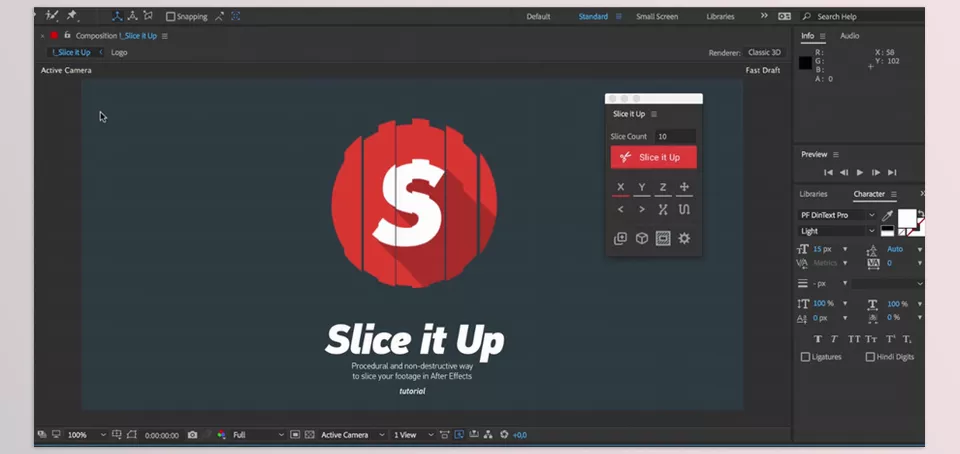960x454 pixels.
Task: Enable the Ligatures checkbox
Action: point(806,357)
